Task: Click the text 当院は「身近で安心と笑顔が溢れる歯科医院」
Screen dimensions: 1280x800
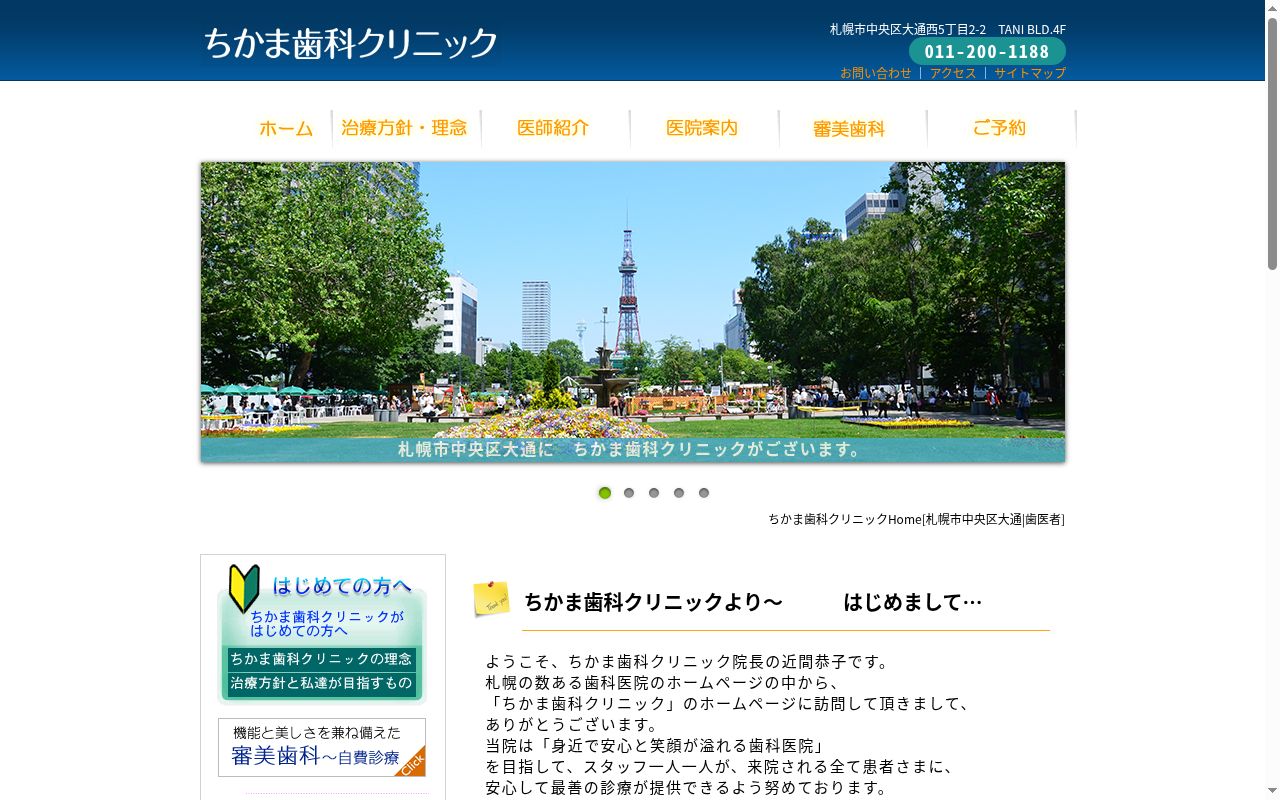Action: (656, 745)
